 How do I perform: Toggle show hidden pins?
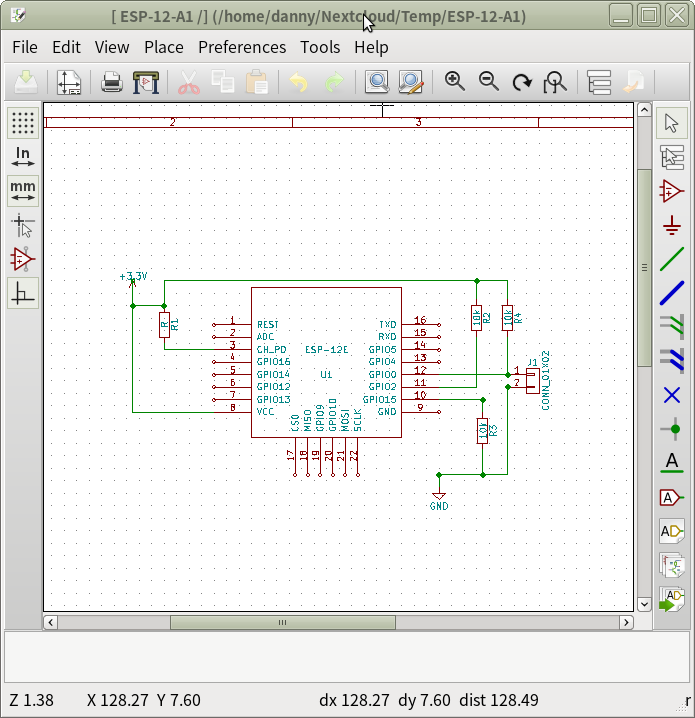tap(23, 259)
